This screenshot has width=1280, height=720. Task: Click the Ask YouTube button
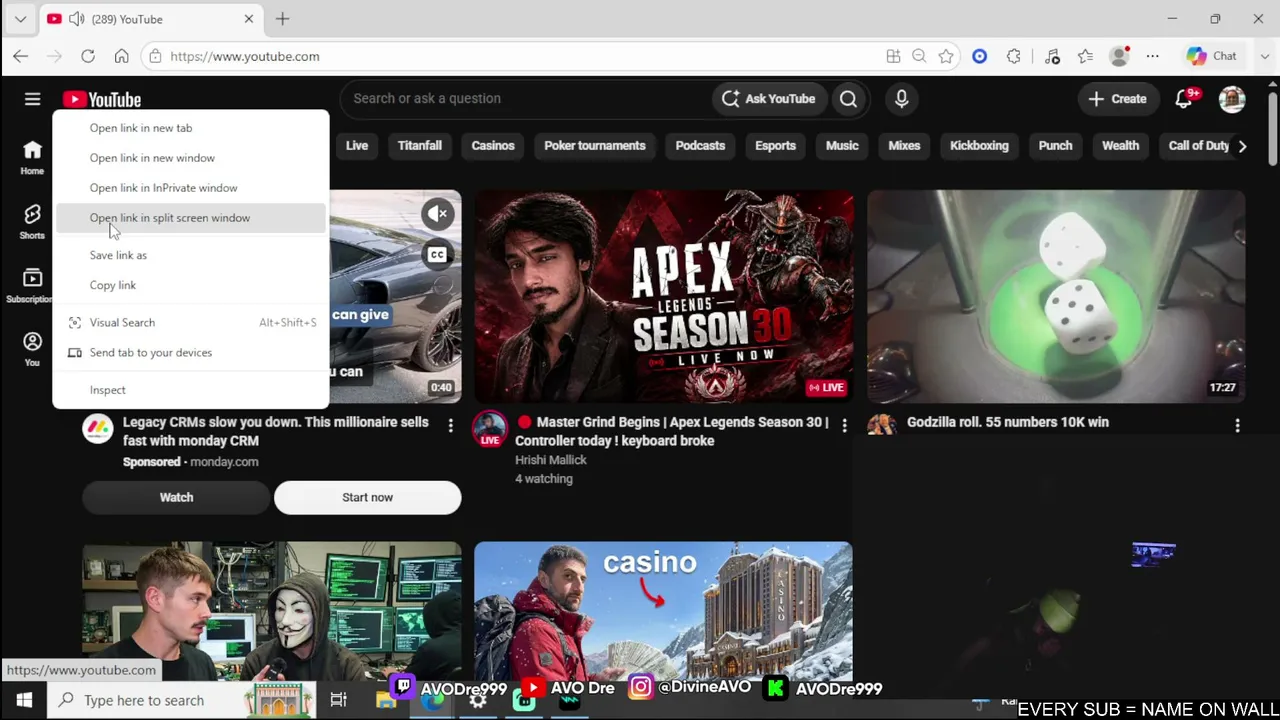768,99
